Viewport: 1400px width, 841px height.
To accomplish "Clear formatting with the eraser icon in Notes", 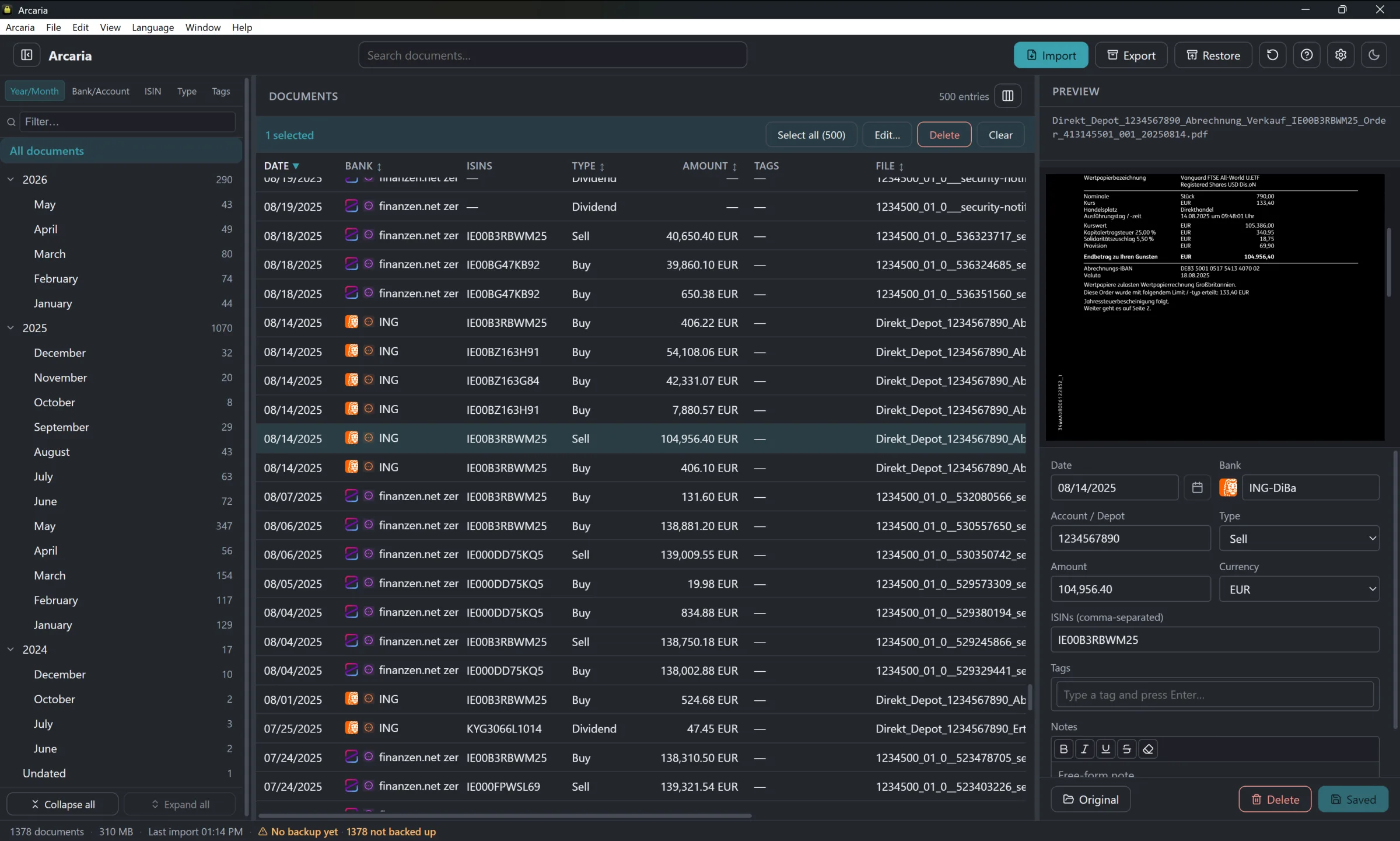I will pyautogui.click(x=1148, y=749).
